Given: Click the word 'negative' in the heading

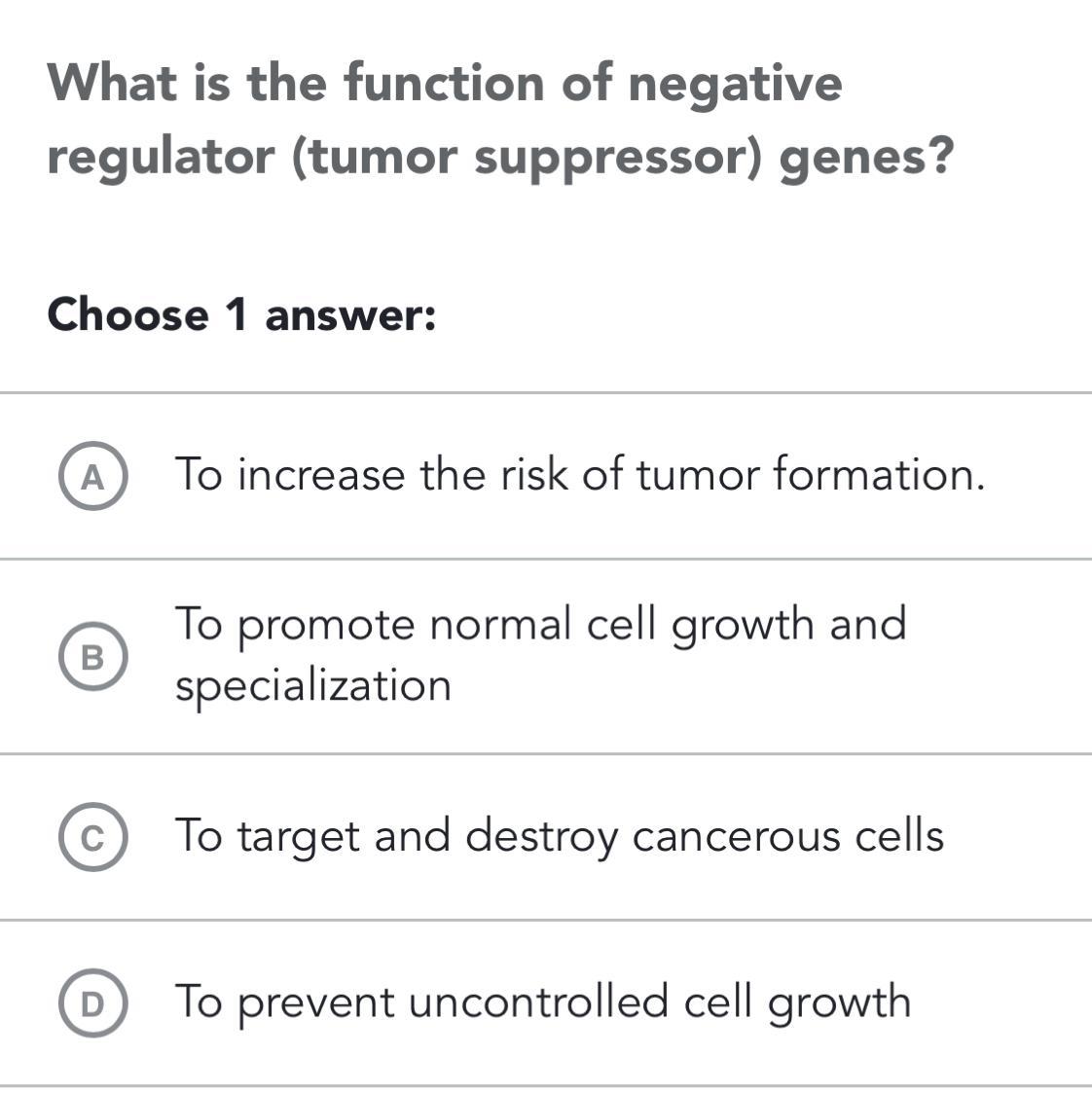Looking at the screenshot, I should pyautogui.click(x=735, y=82).
